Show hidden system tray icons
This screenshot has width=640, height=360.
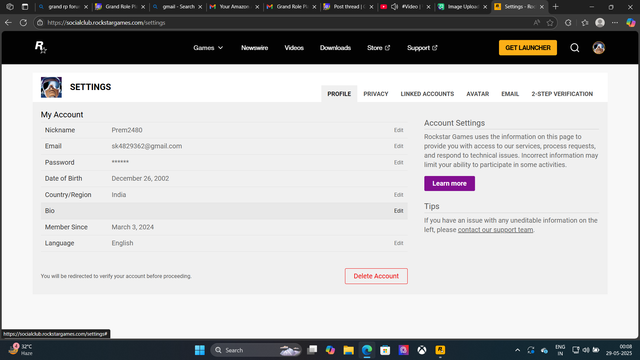[x=517, y=350]
